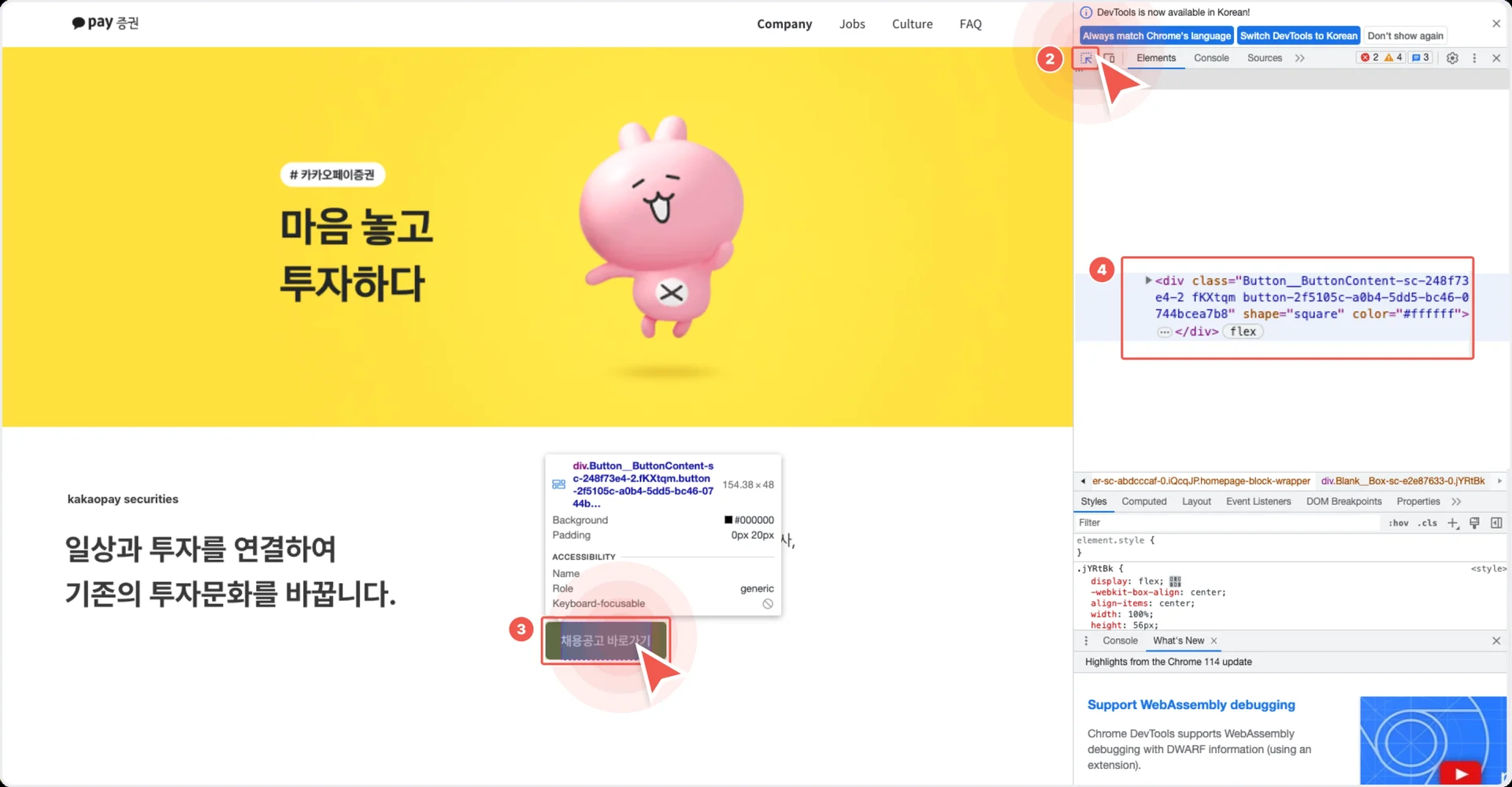Toggle the :hov element state panel
This screenshot has width=1512, height=787.
click(x=1399, y=523)
